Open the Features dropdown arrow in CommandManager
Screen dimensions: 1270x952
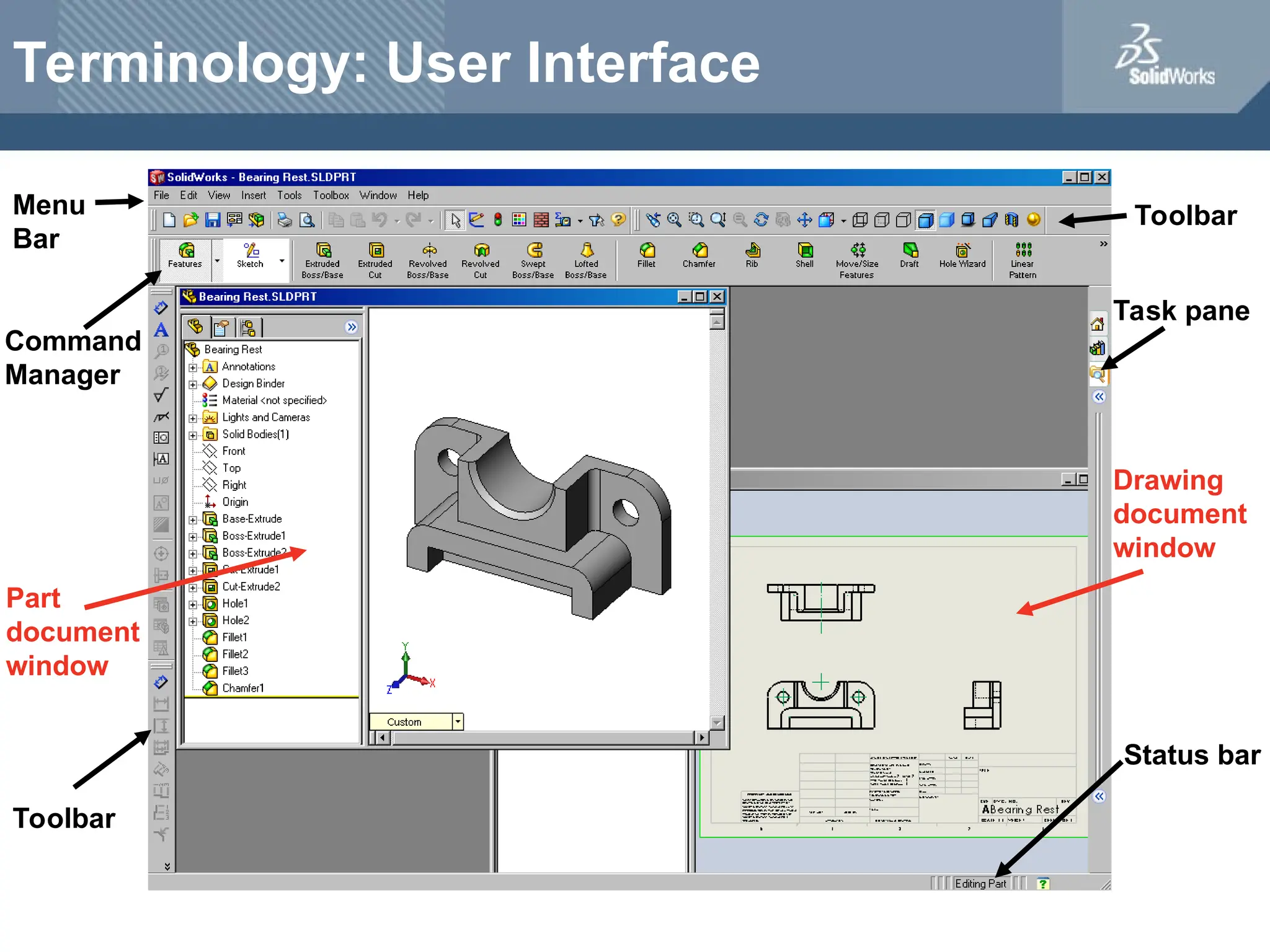(x=217, y=261)
